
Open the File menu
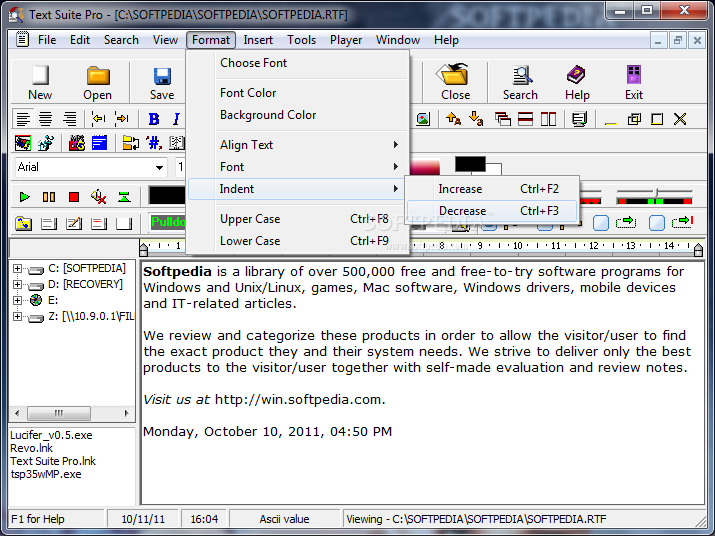point(47,40)
